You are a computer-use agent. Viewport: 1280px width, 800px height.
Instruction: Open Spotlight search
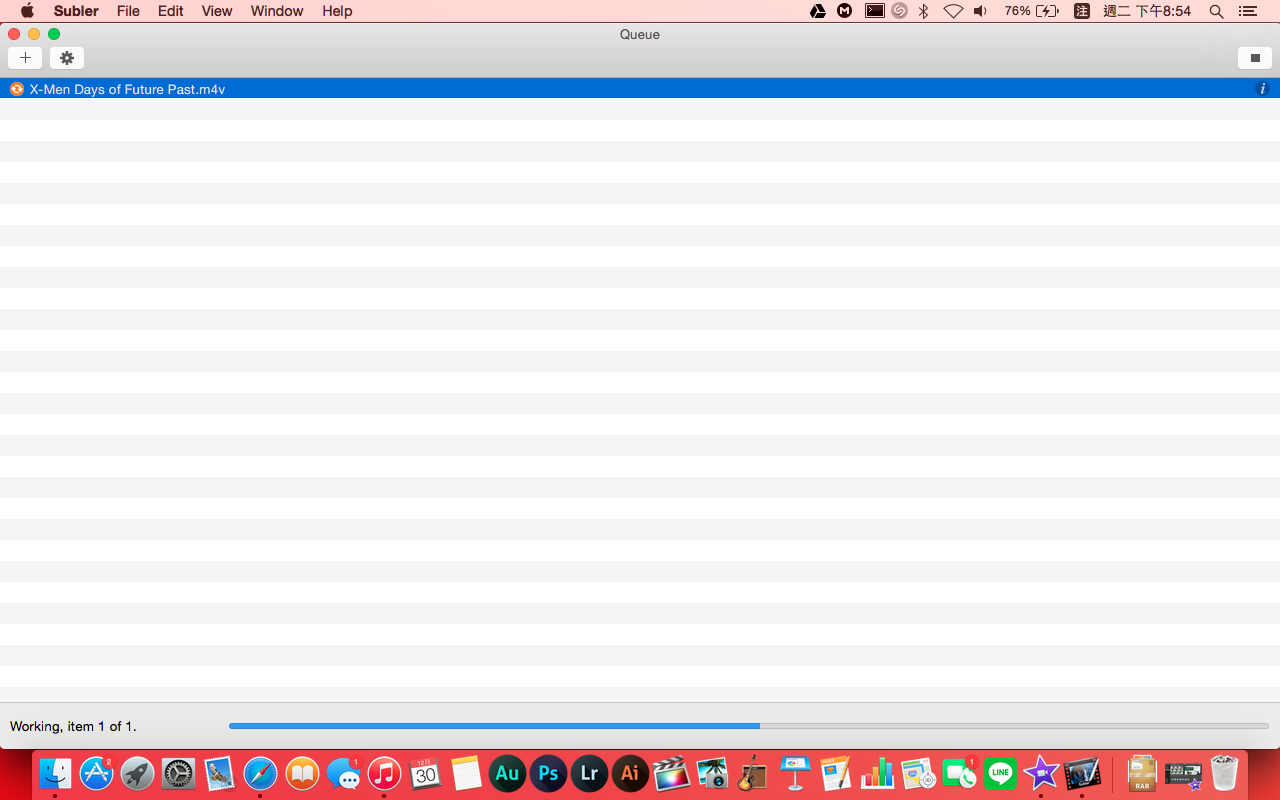click(x=1216, y=11)
